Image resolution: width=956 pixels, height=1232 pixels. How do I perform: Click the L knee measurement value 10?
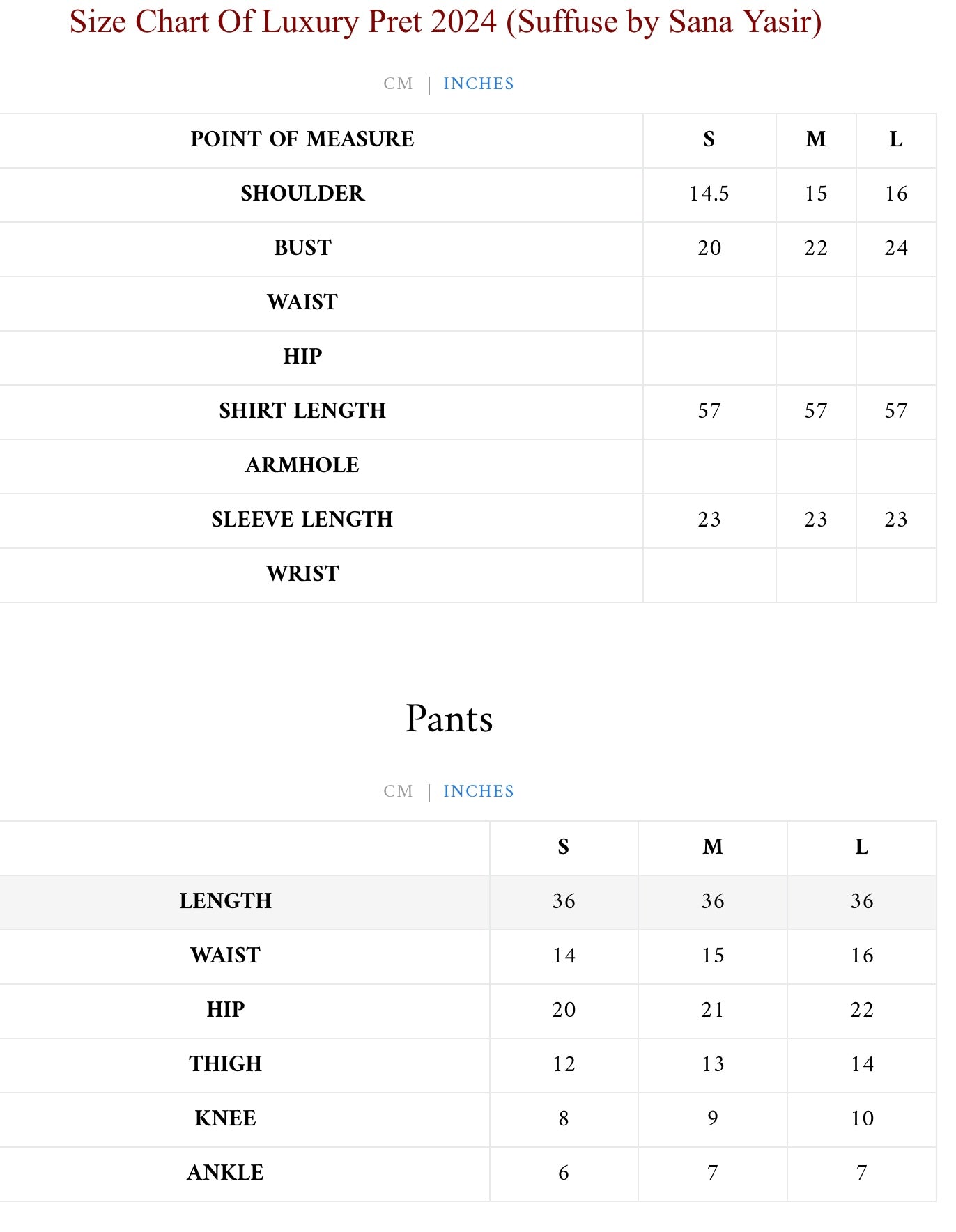861,1118
